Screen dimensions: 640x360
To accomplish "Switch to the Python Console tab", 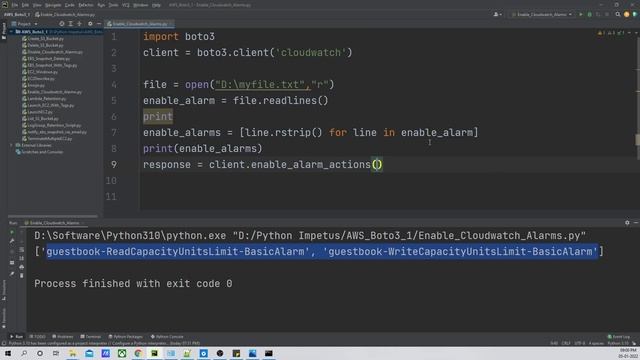I will pos(167,337).
